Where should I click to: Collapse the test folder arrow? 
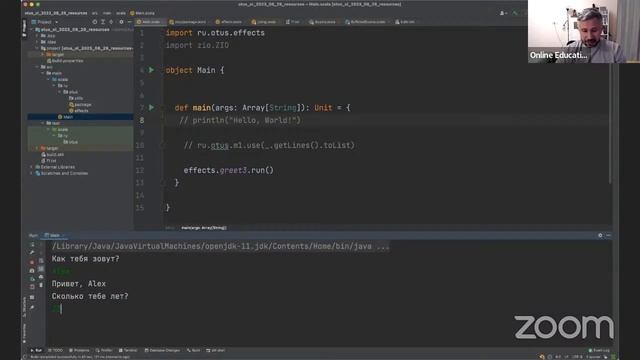[x=43, y=123]
